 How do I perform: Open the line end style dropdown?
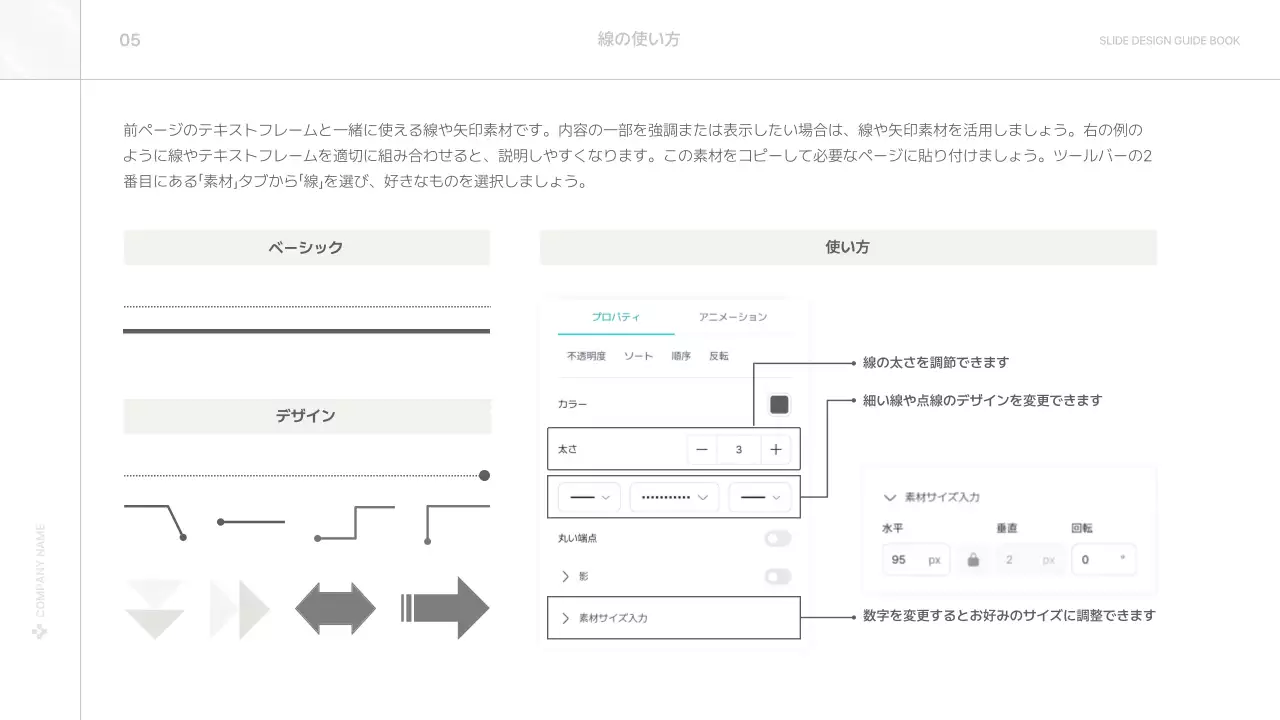[759, 497]
